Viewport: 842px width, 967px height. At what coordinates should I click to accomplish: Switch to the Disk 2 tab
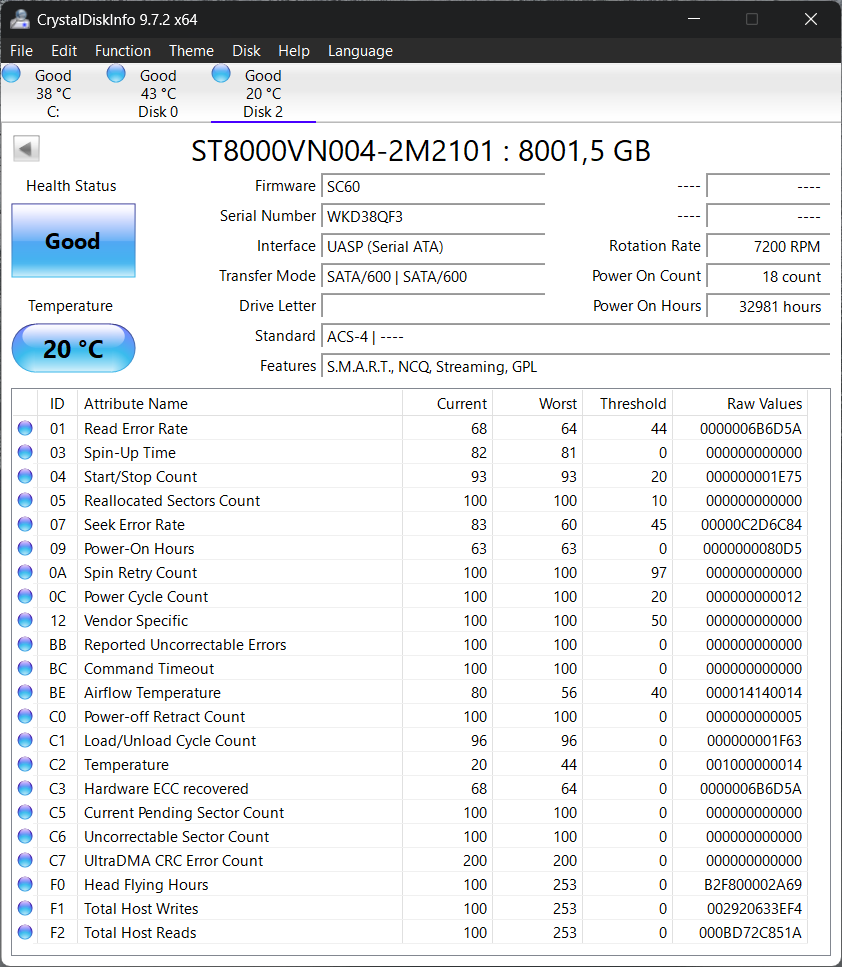[x=263, y=94]
